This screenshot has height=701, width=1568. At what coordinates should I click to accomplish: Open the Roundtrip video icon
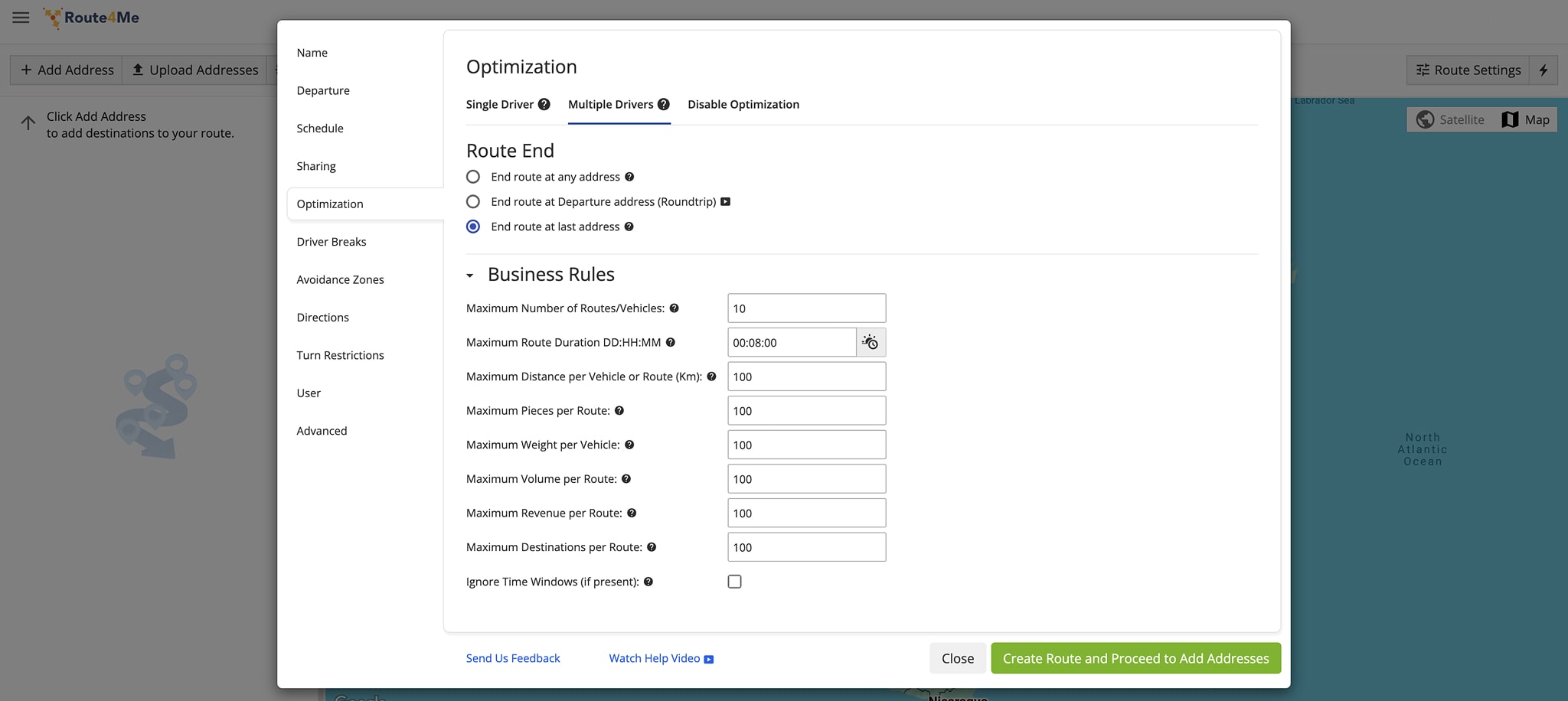726,202
